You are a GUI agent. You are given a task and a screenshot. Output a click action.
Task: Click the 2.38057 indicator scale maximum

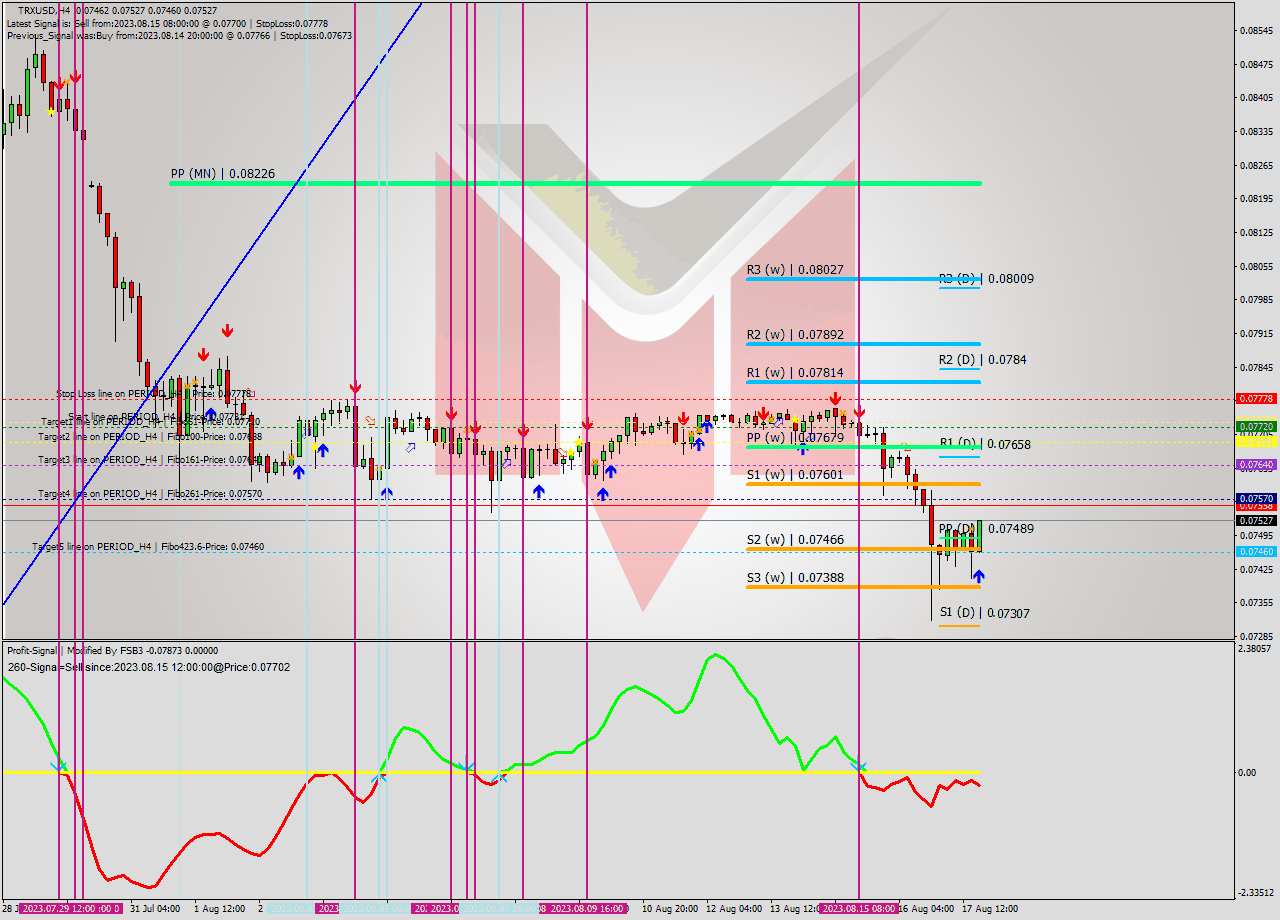coord(1257,648)
